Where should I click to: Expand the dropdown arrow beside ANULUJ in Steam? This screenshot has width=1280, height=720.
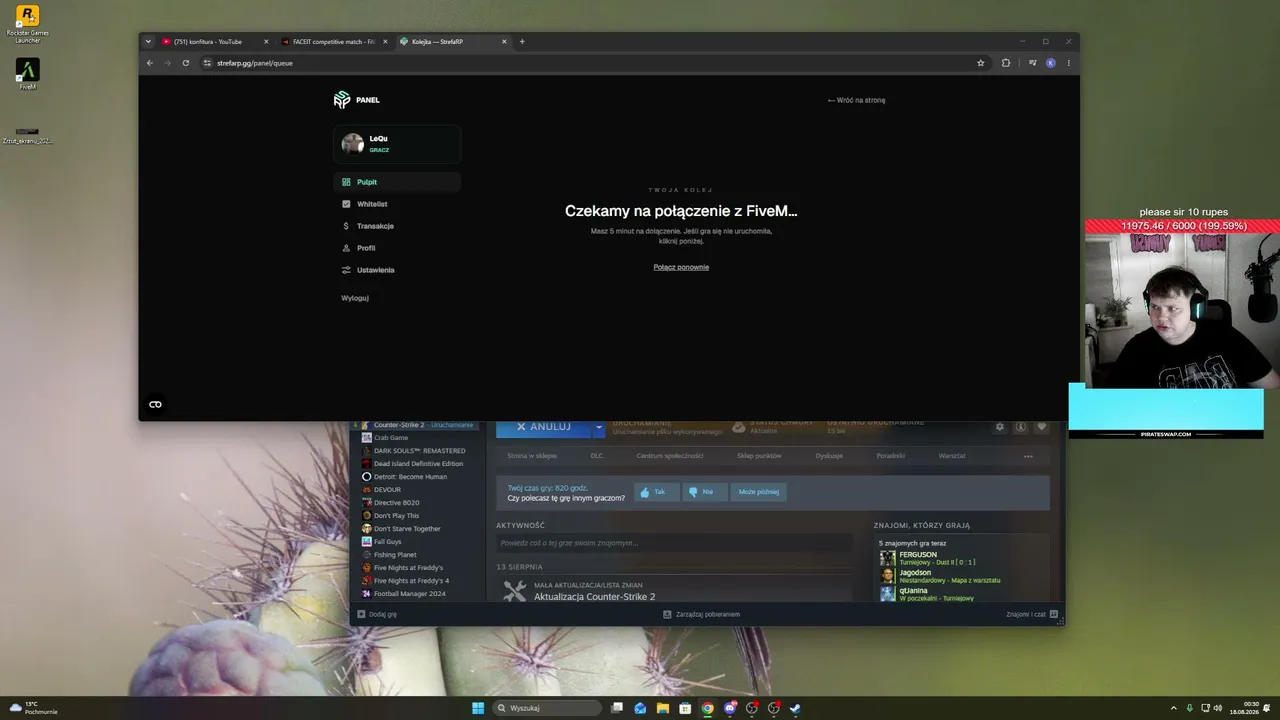(600, 427)
